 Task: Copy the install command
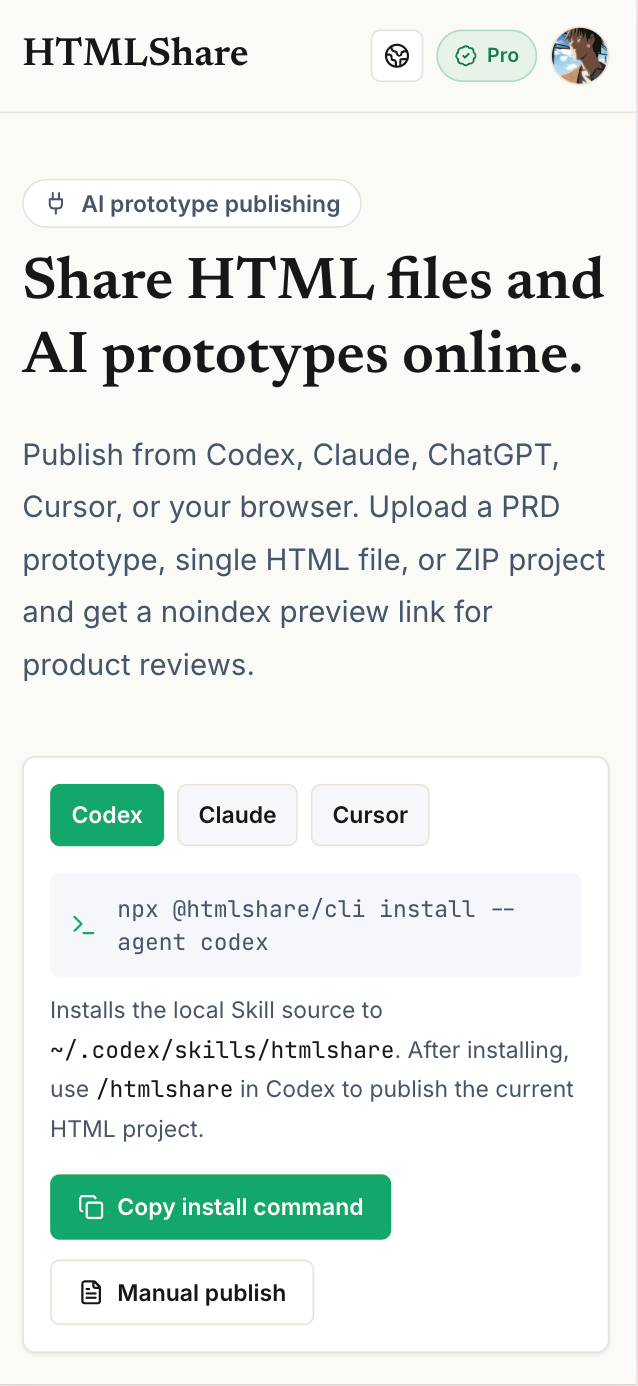click(x=220, y=1207)
